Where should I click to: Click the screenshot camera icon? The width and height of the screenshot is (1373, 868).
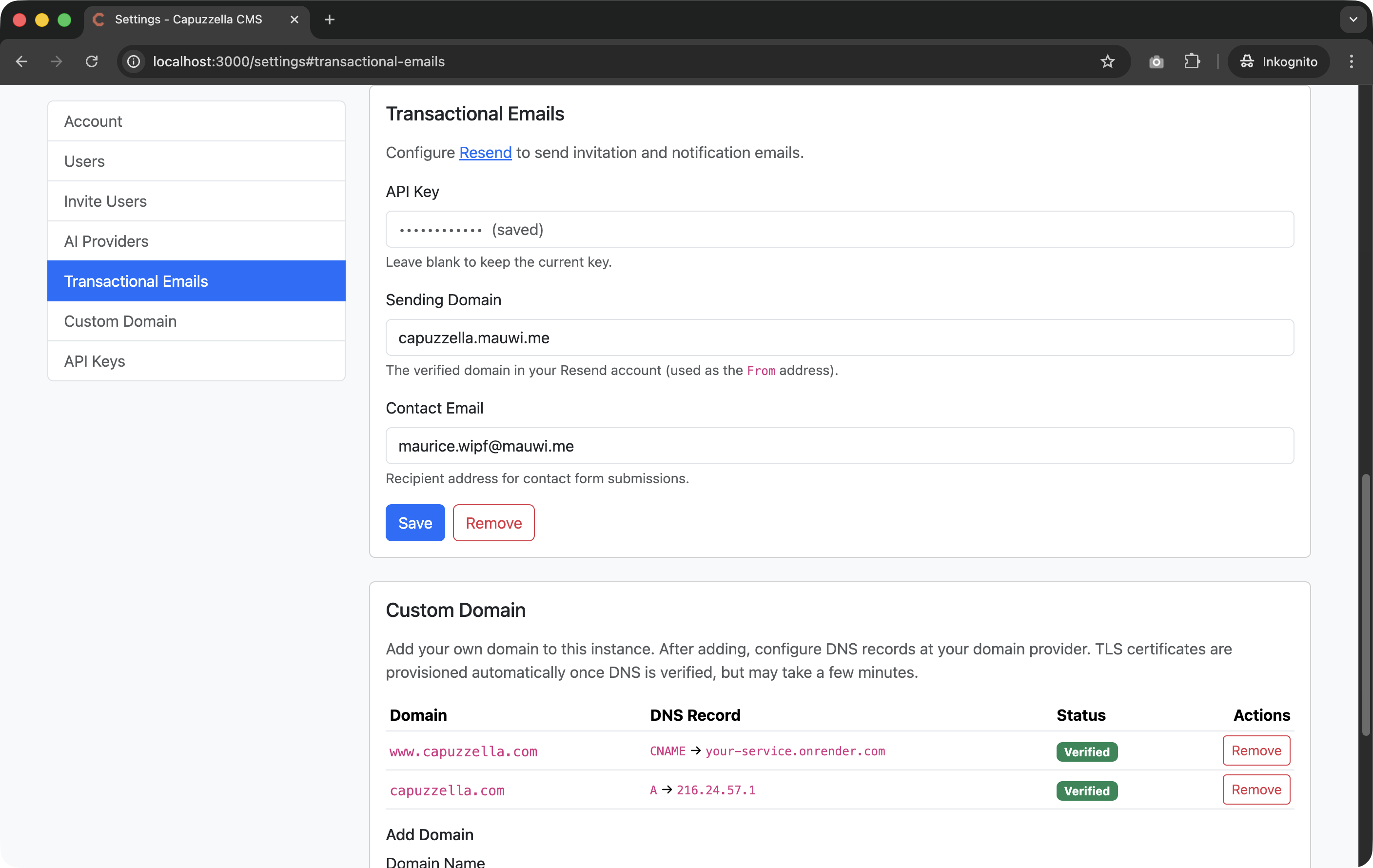[x=1155, y=61]
